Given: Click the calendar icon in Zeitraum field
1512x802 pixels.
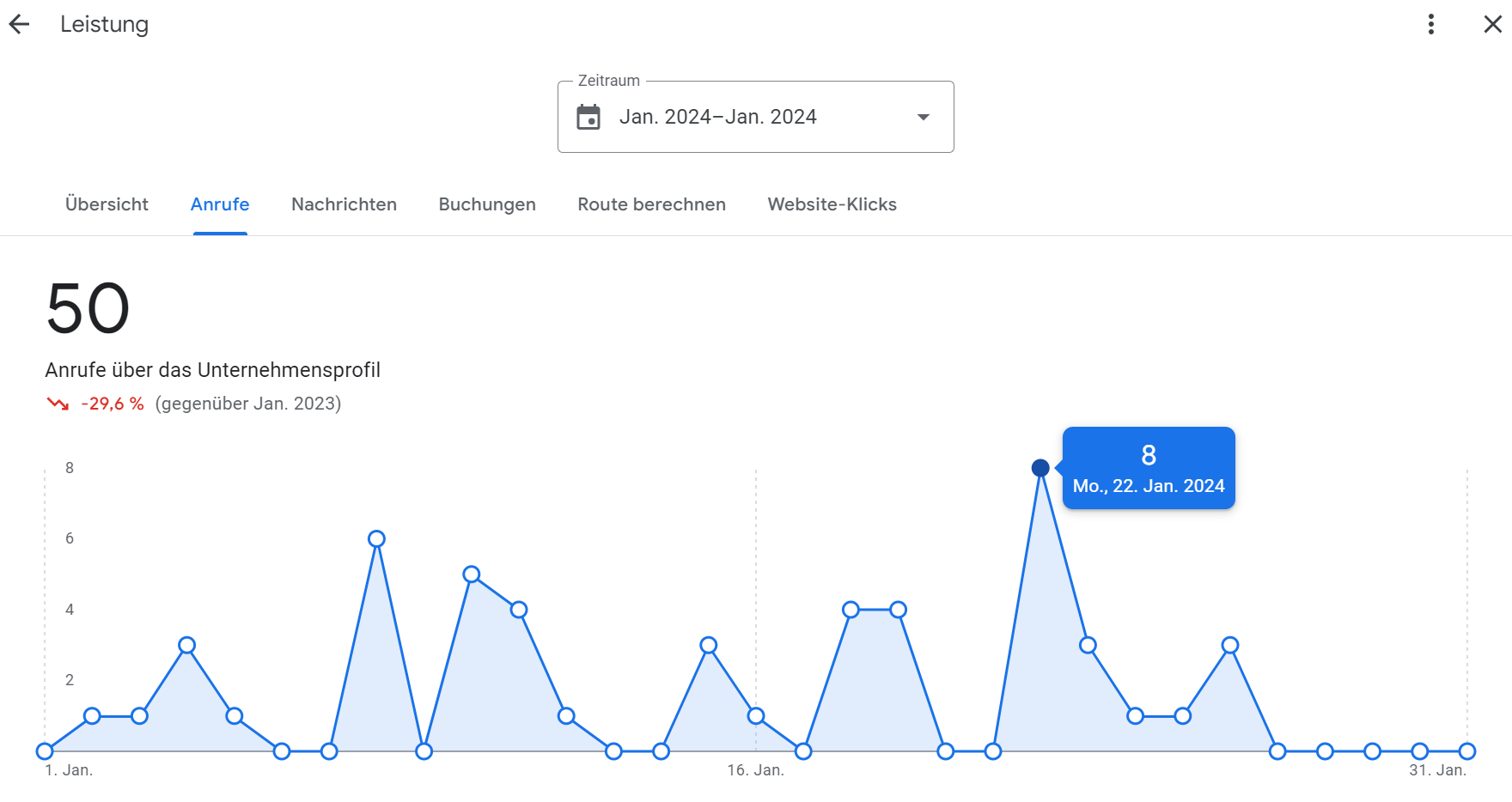Looking at the screenshot, I should click(588, 117).
